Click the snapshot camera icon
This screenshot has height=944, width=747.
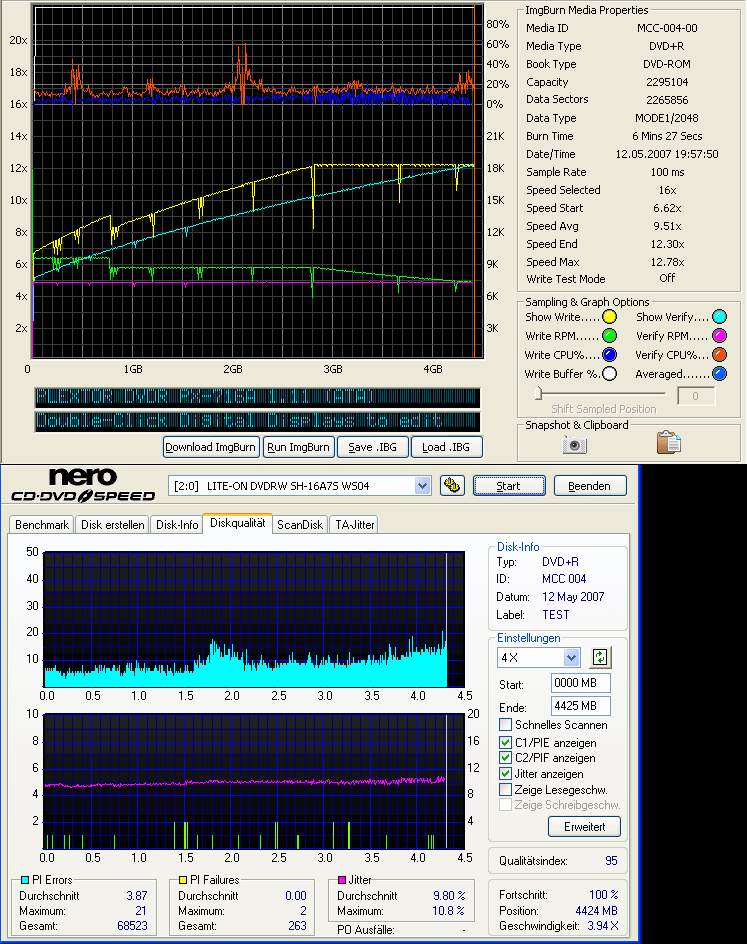[x=574, y=445]
